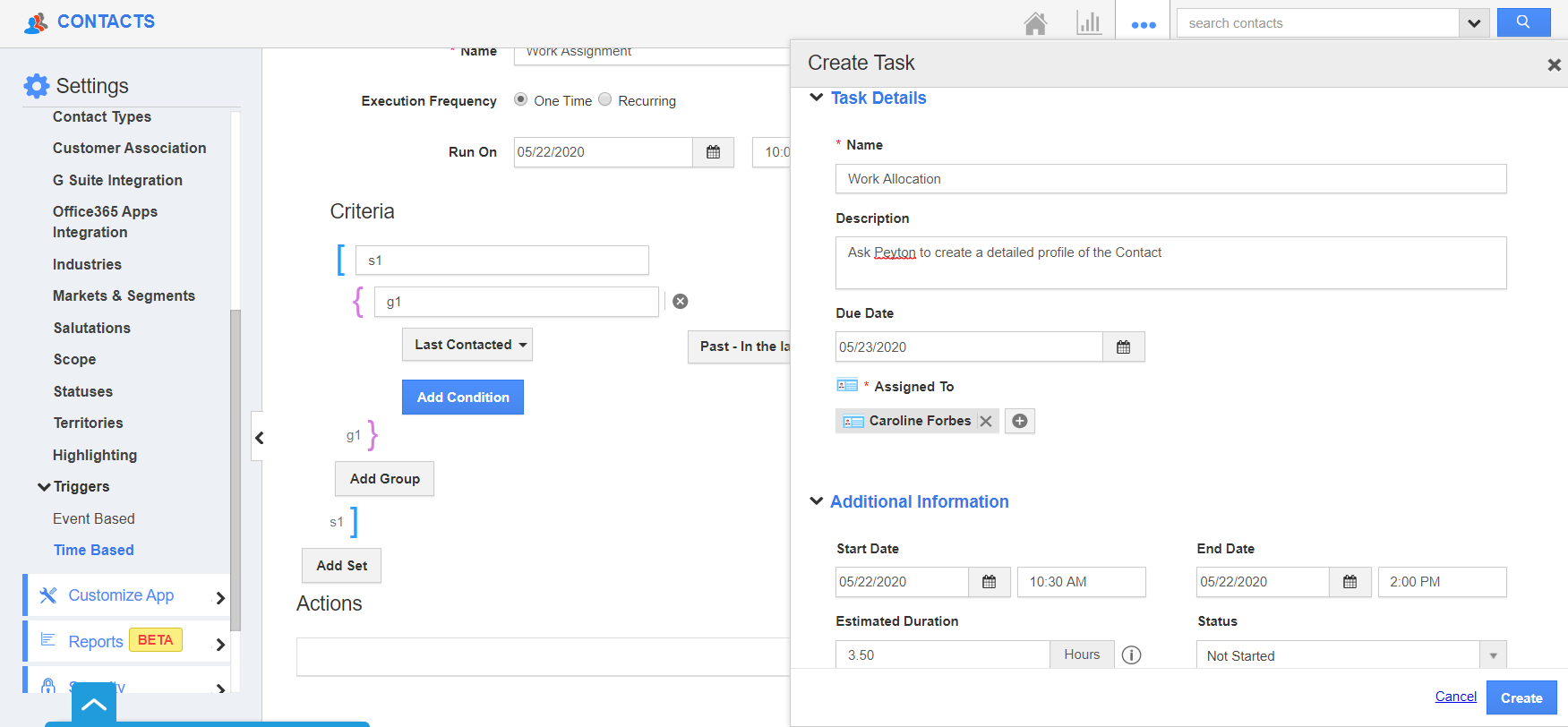Image resolution: width=1568 pixels, height=727 pixels.
Task: Add another assignee with plus icon
Action: click(x=1019, y=421)
